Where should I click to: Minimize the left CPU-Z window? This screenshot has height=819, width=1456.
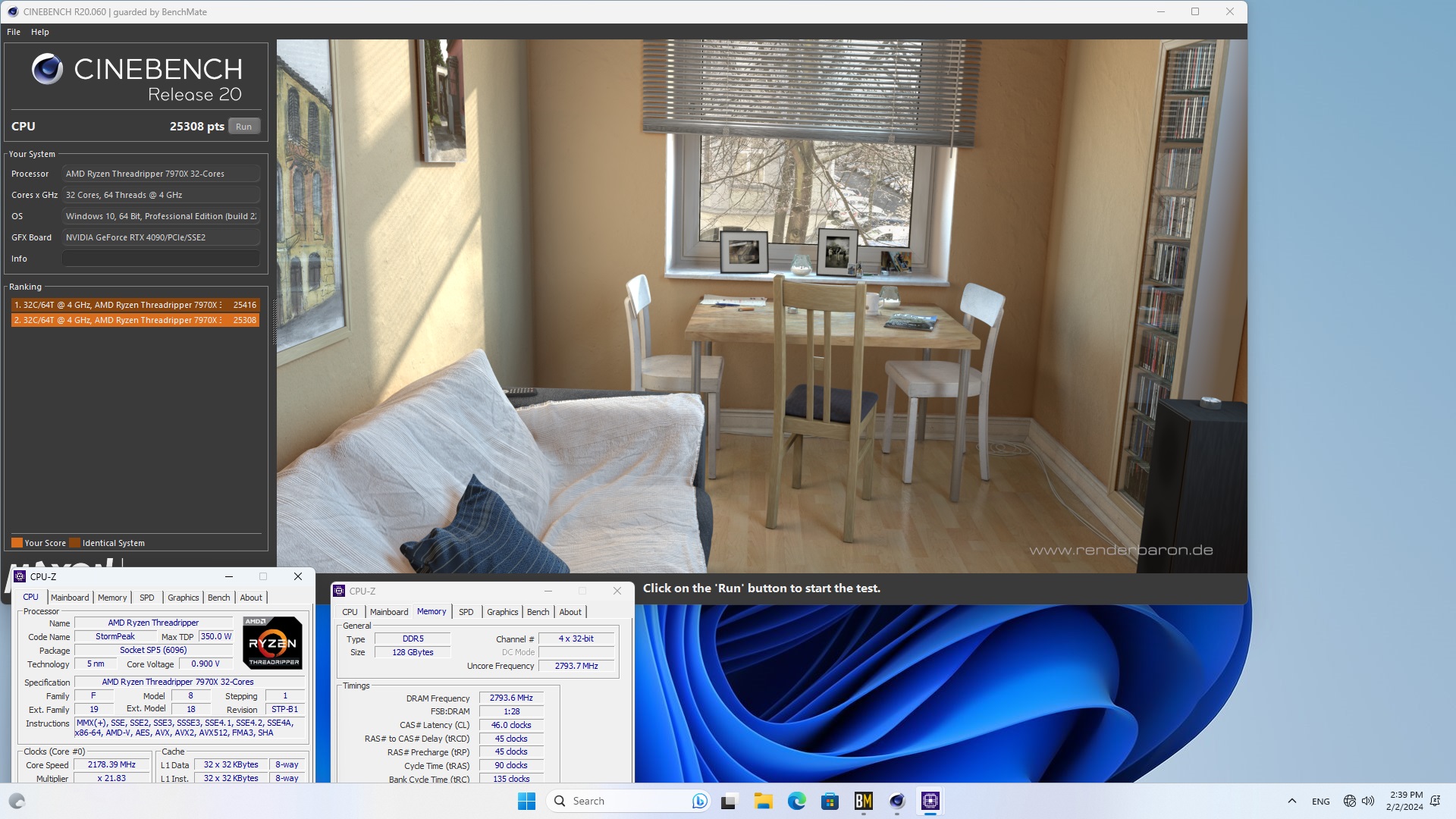229,576
